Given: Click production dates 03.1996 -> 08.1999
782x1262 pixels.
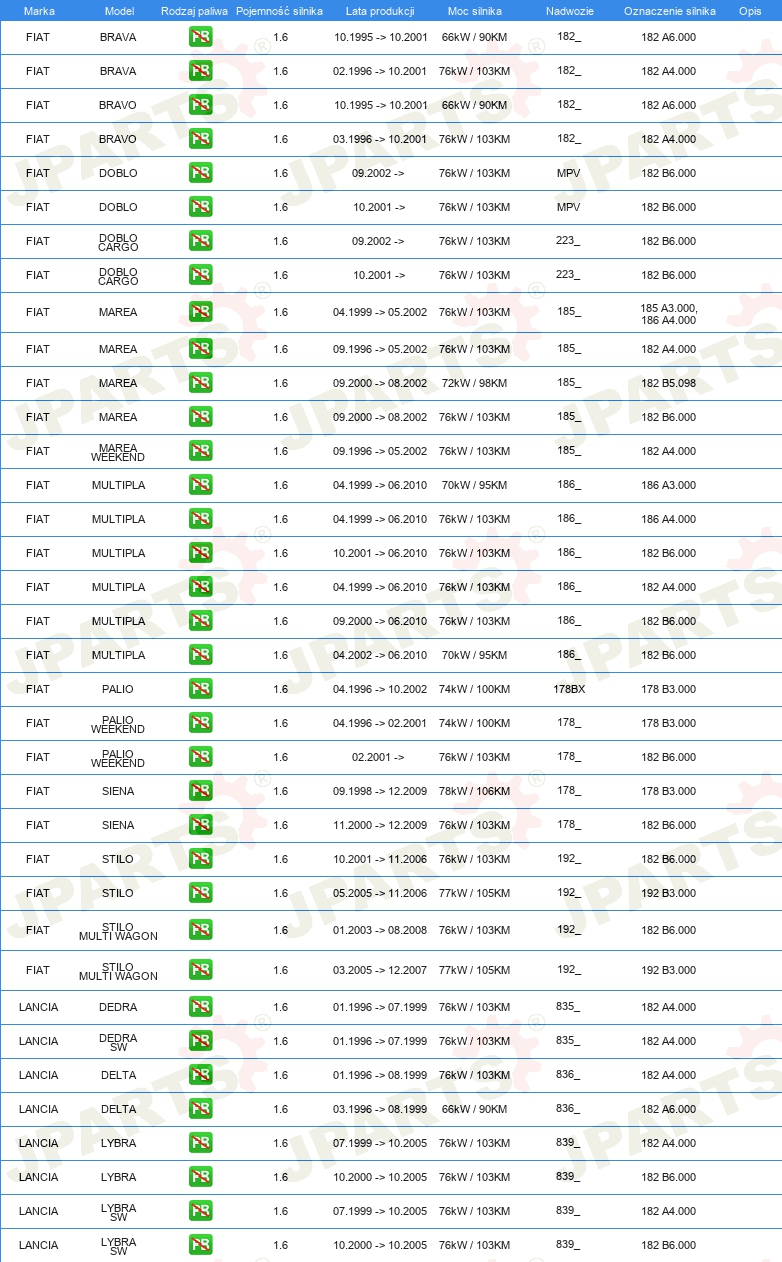Looking at the screenshot, I should pyautogui.click(x=380, y=1109).
